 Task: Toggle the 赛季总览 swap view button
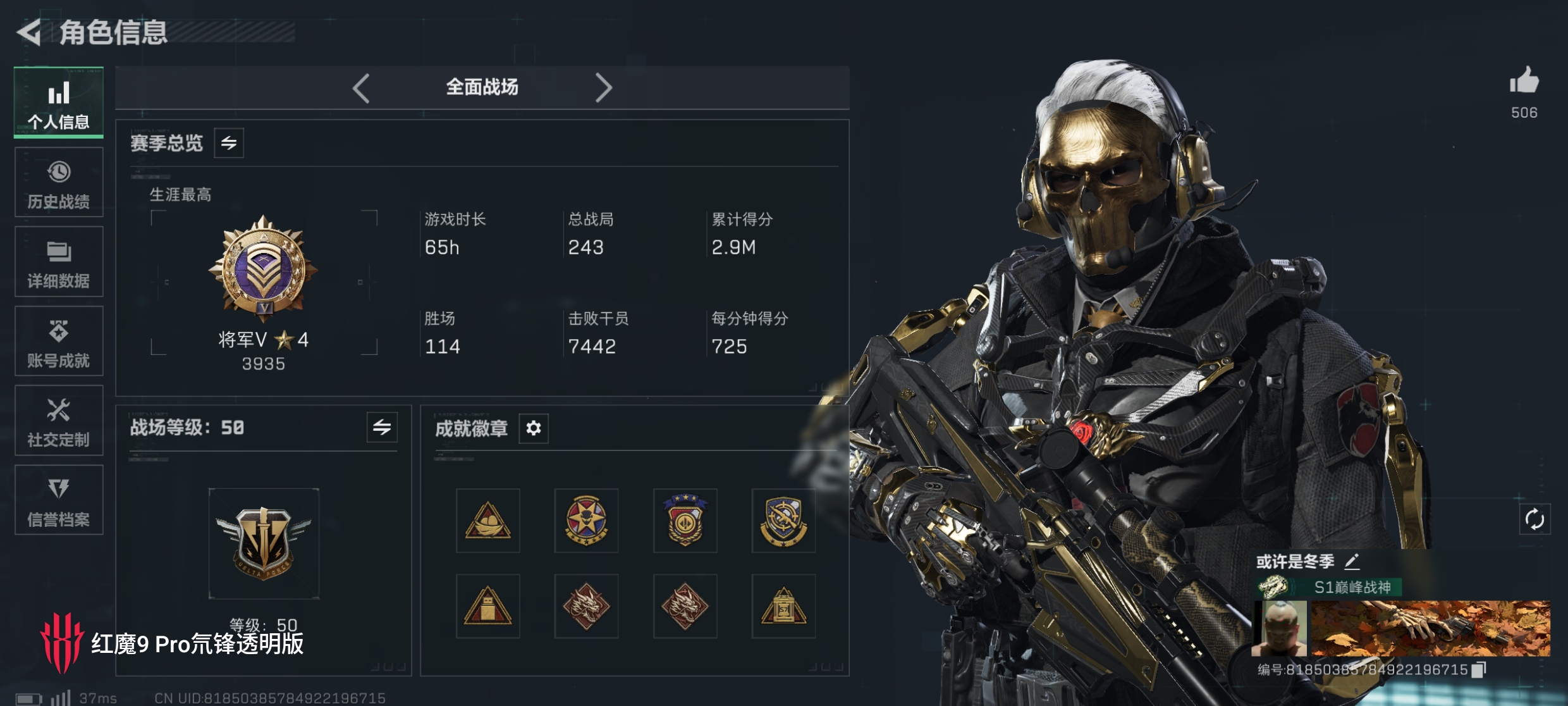click(x=229, y=143)
